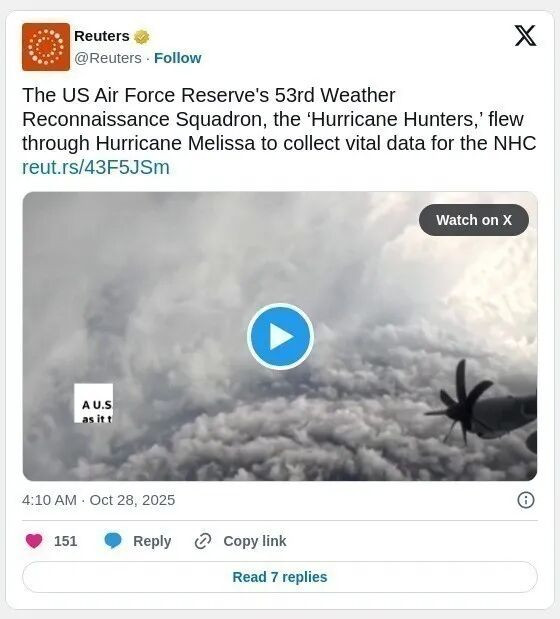Click the Reuters display name
Screen dimensions: 560x619
click(102, 36)
